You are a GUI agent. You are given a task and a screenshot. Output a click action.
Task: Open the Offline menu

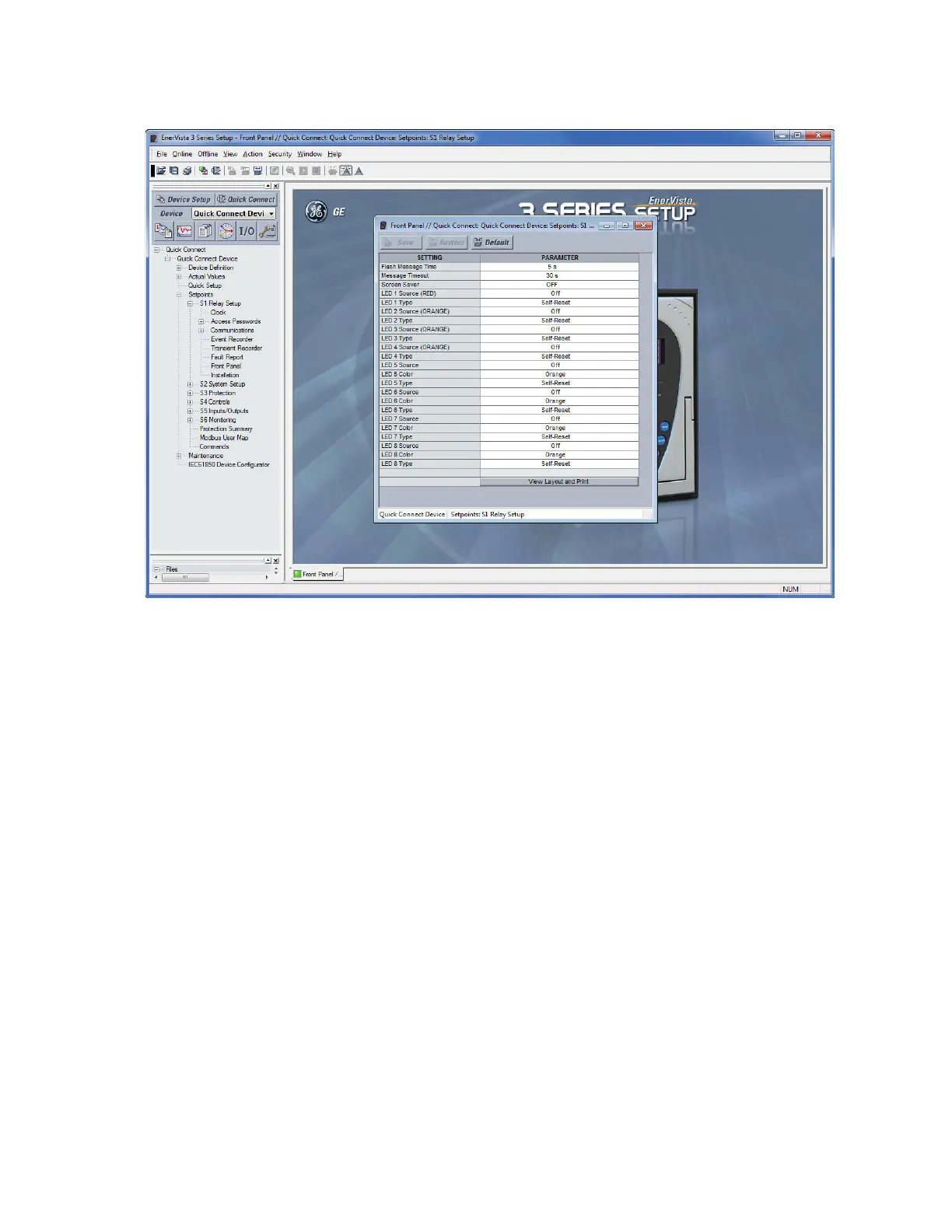click(x=208, y=154)
